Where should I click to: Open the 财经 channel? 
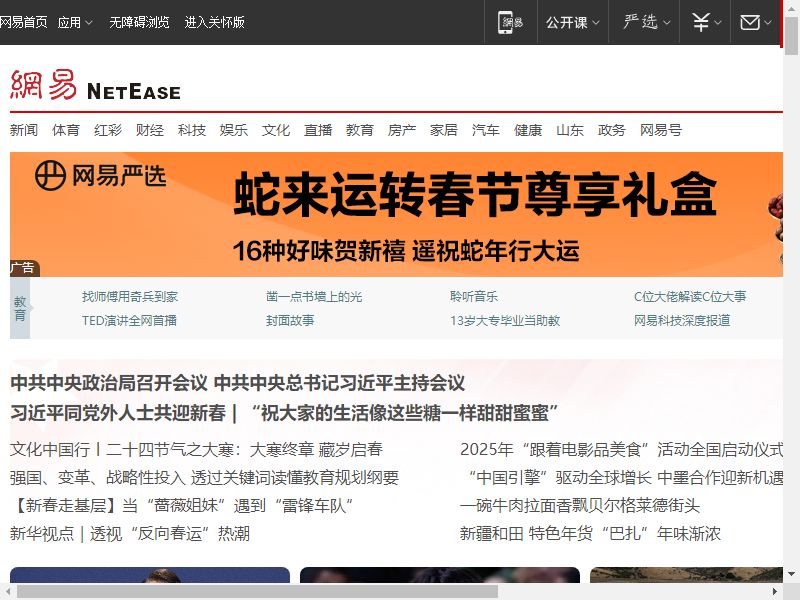click(x=149, y=130)
